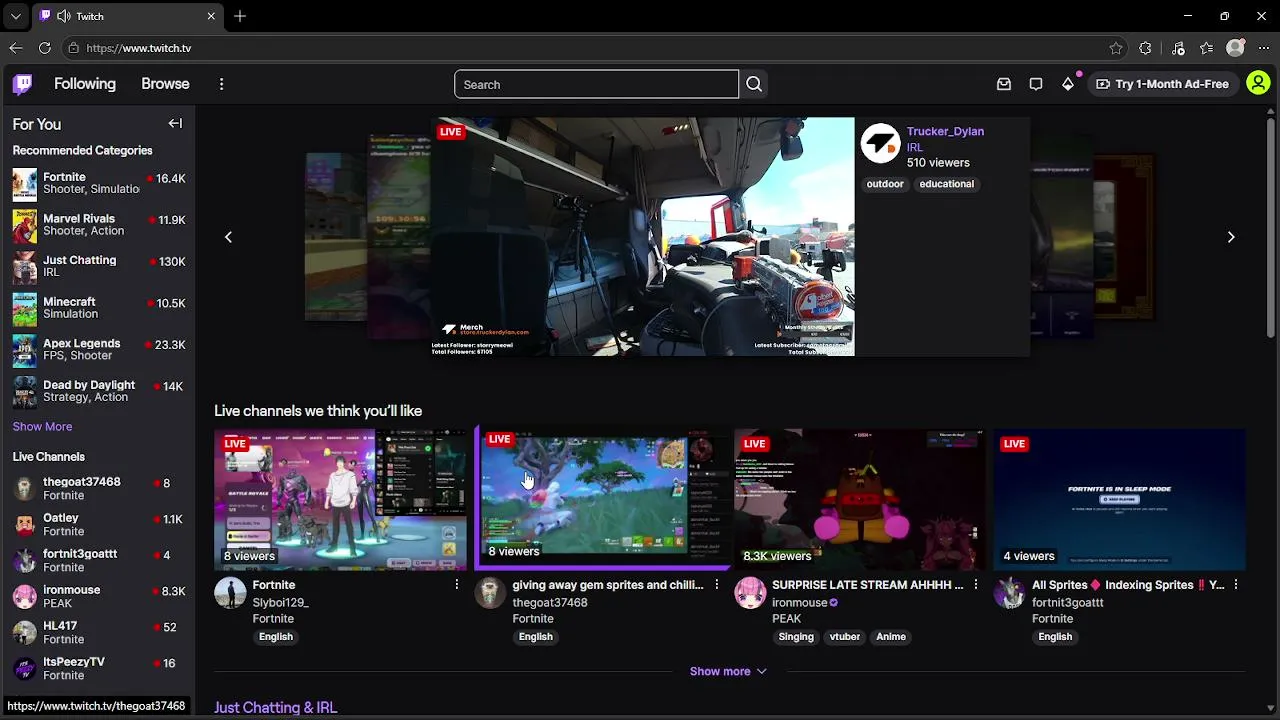Image resolution: width=1280 pixels, height=720 pixels.
Task: Select the Anime tag under ironmouse stream
Action: point(891,637)
